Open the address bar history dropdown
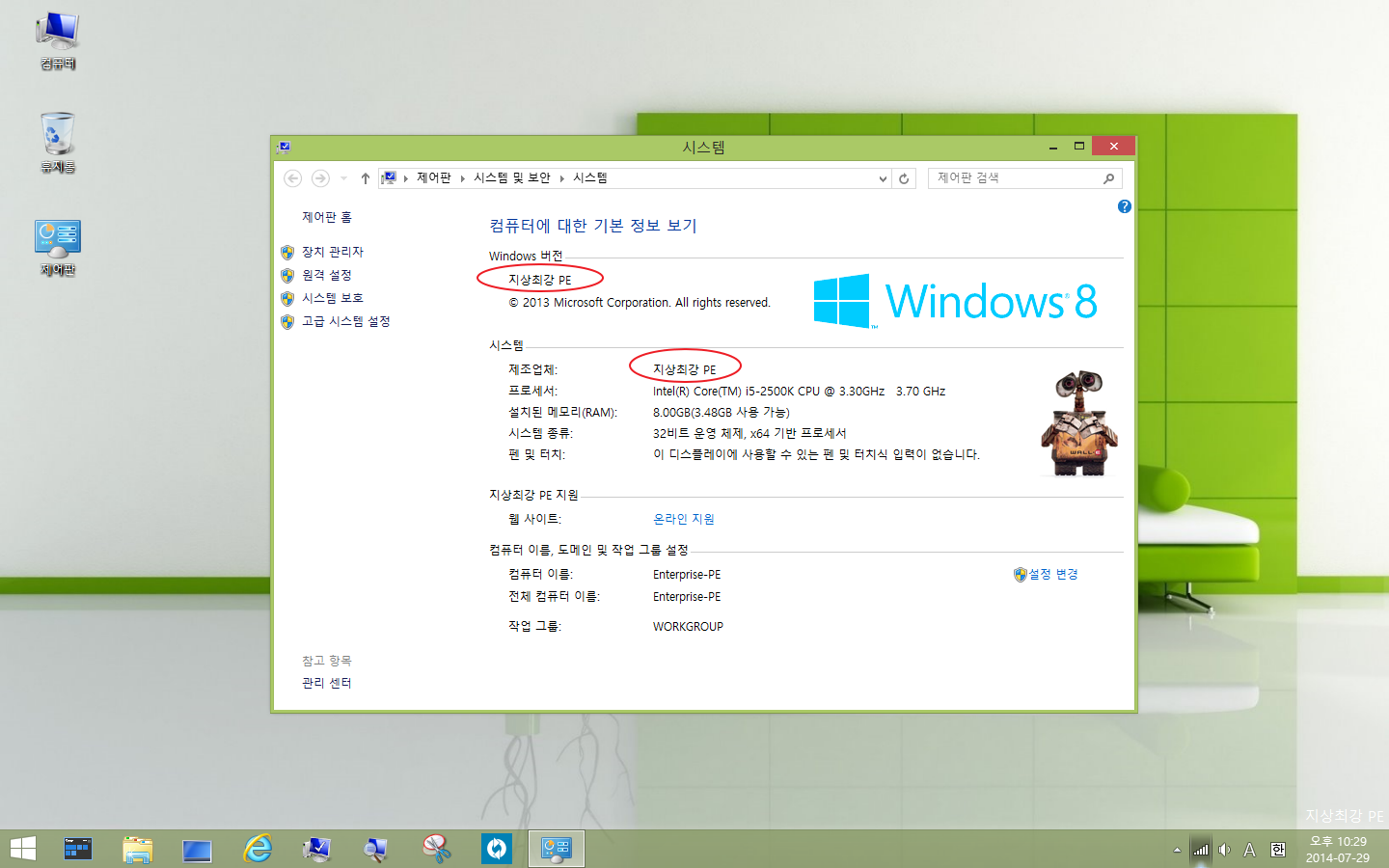 pos(883,178)
